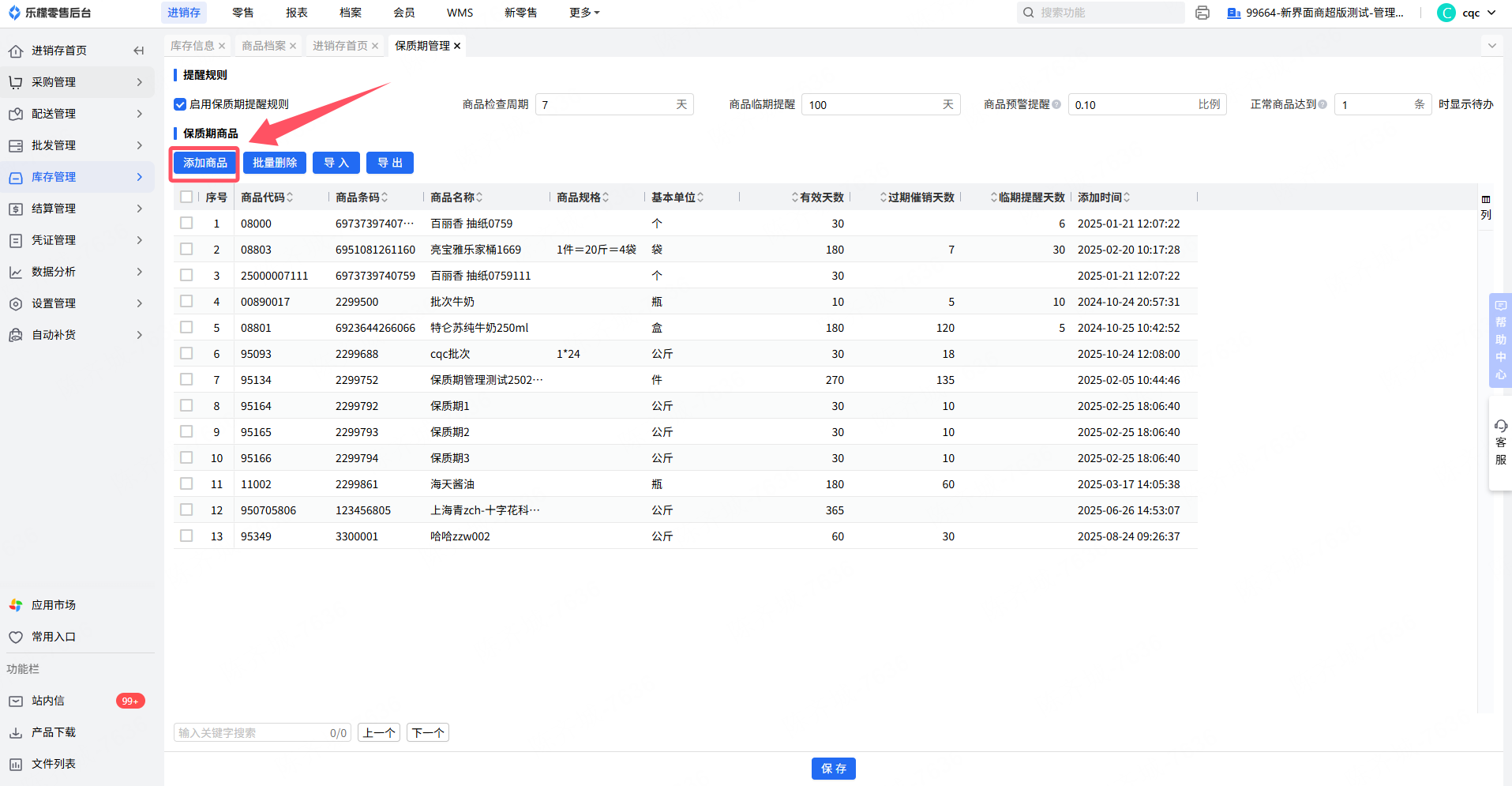
Task: Expand the 数据分析 submenu arrow
Action: pos(140,272)
